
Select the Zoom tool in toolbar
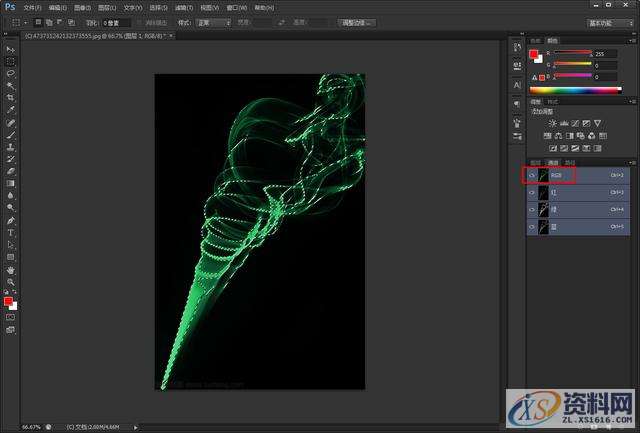(10, 282)
